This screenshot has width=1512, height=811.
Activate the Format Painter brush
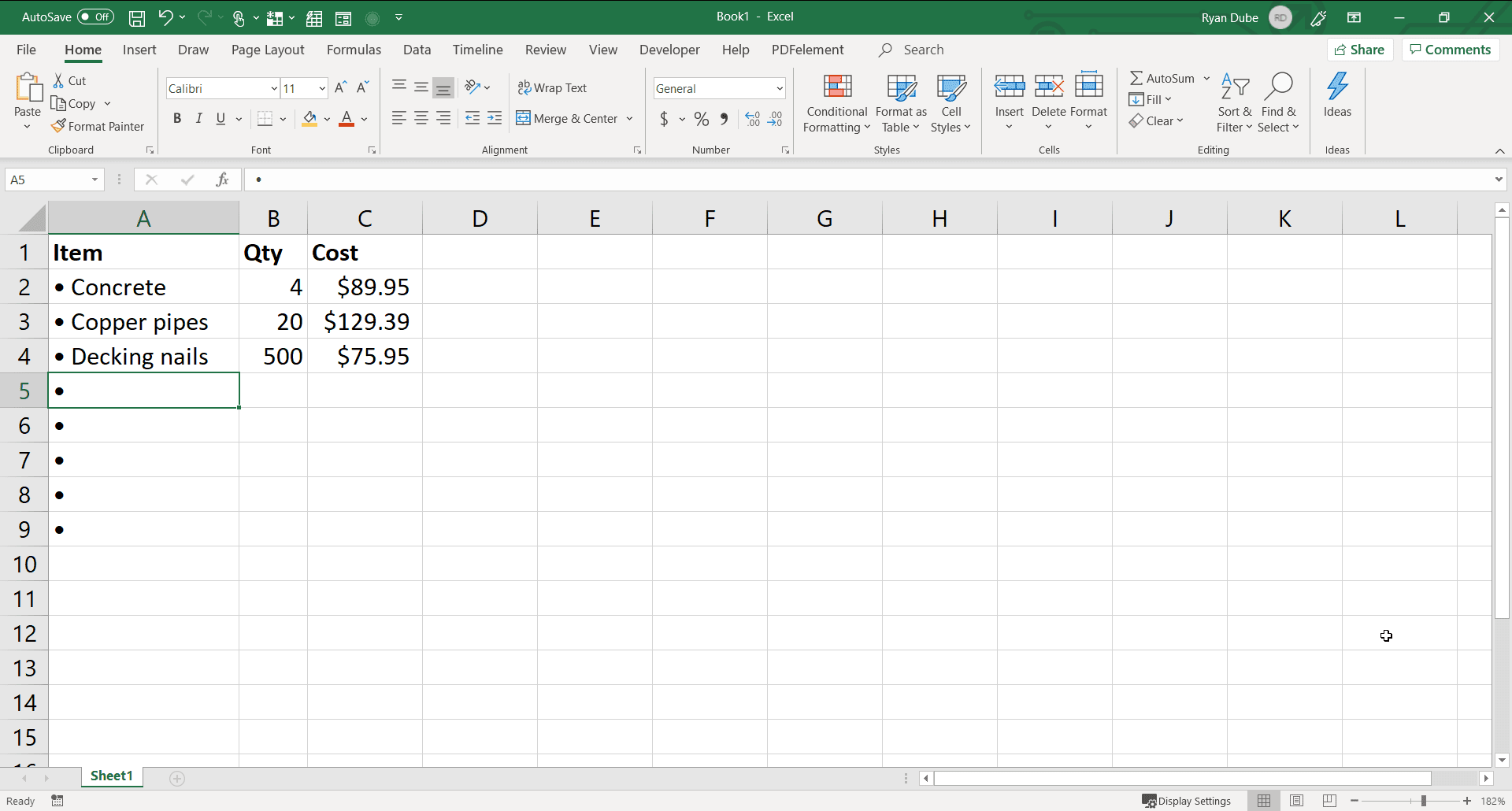click(58, 126)
